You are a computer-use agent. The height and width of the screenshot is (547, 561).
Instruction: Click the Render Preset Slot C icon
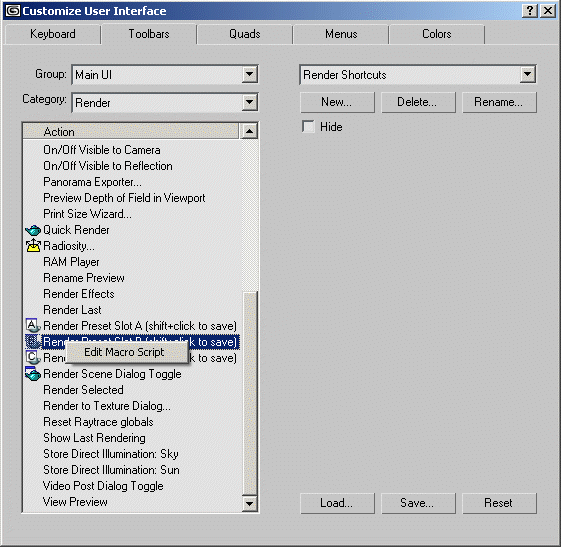point(33,357)
